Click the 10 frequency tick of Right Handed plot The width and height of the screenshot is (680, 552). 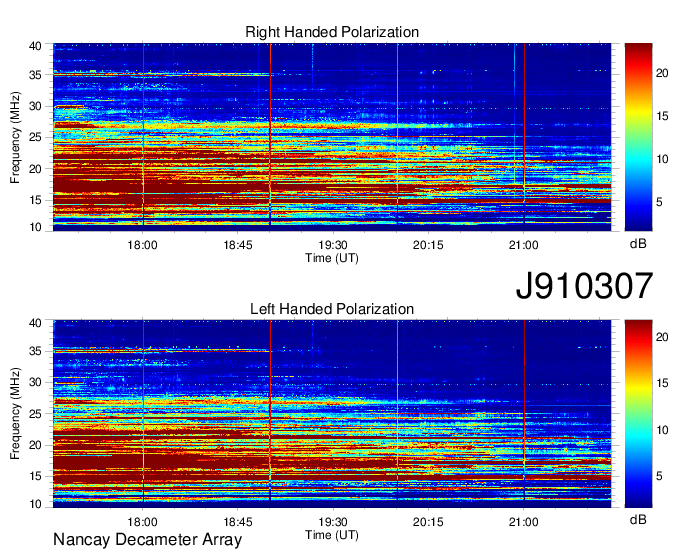(x=35, y=227)
